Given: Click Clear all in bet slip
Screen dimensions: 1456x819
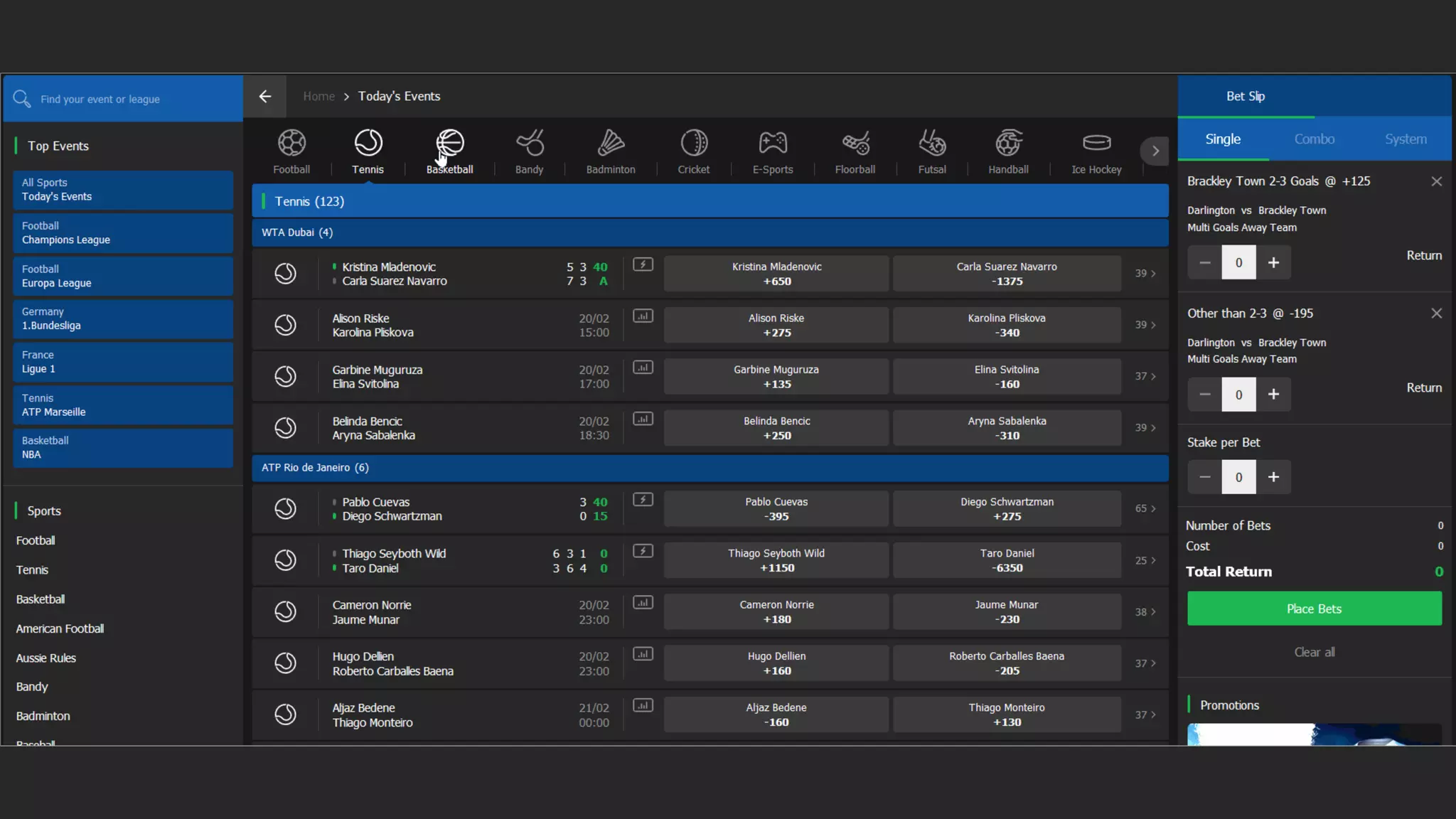Looking at the screenshot, I should pyautogui.click(x=1314, y=652).
